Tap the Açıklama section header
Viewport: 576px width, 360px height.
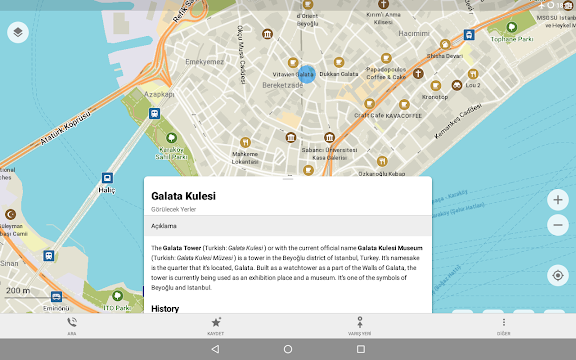(288, 226)
